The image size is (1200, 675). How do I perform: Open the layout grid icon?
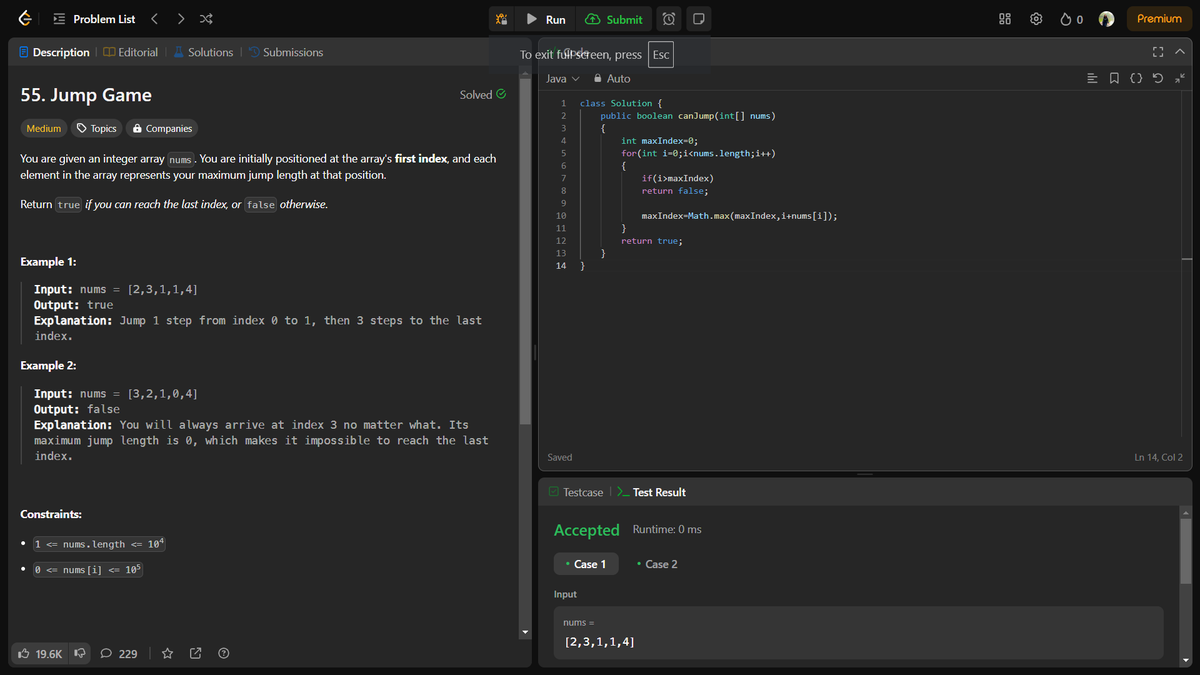click(1005, 19)
